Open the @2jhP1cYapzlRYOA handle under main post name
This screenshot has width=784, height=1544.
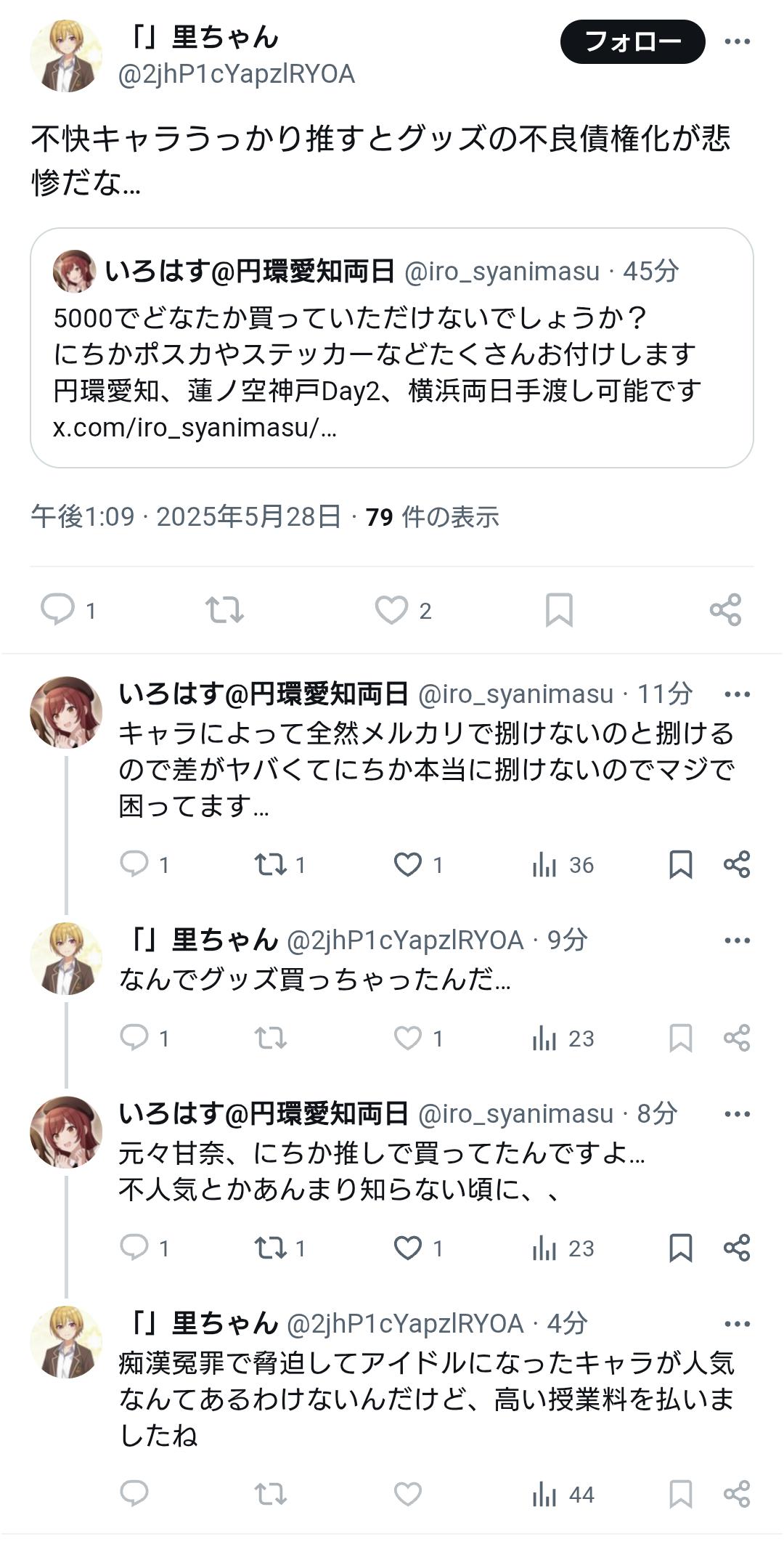pyautogui.click(x=237, y=75)
